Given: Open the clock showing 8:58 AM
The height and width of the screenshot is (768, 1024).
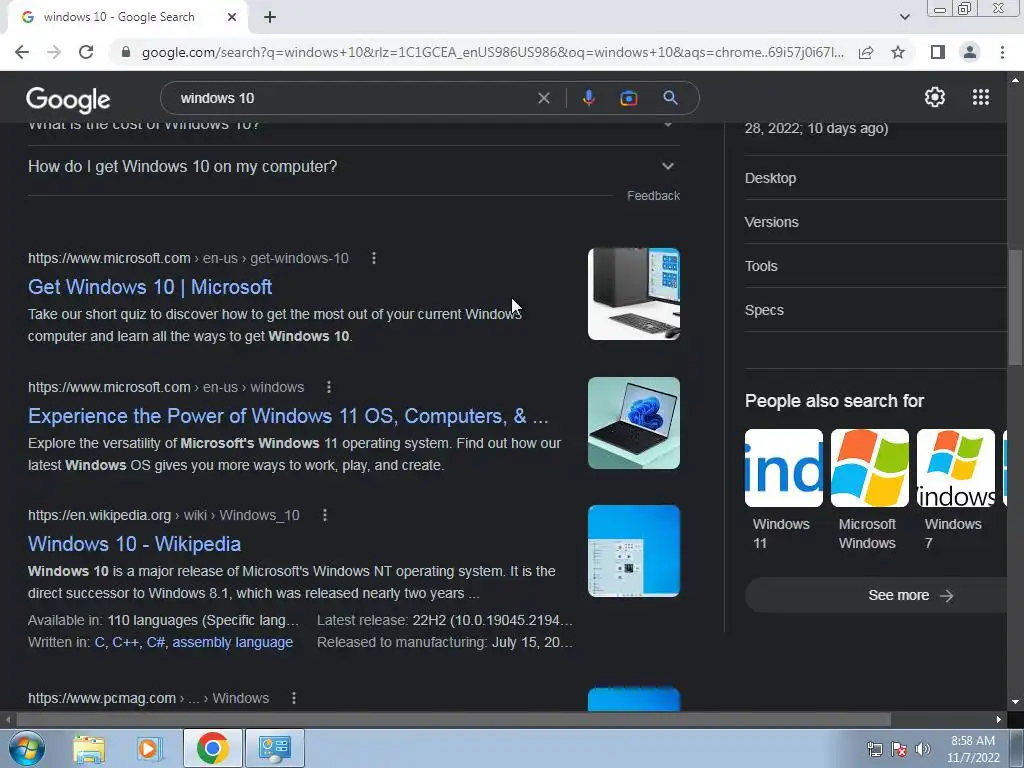Looking at the screenshot, I should point(973,749).
